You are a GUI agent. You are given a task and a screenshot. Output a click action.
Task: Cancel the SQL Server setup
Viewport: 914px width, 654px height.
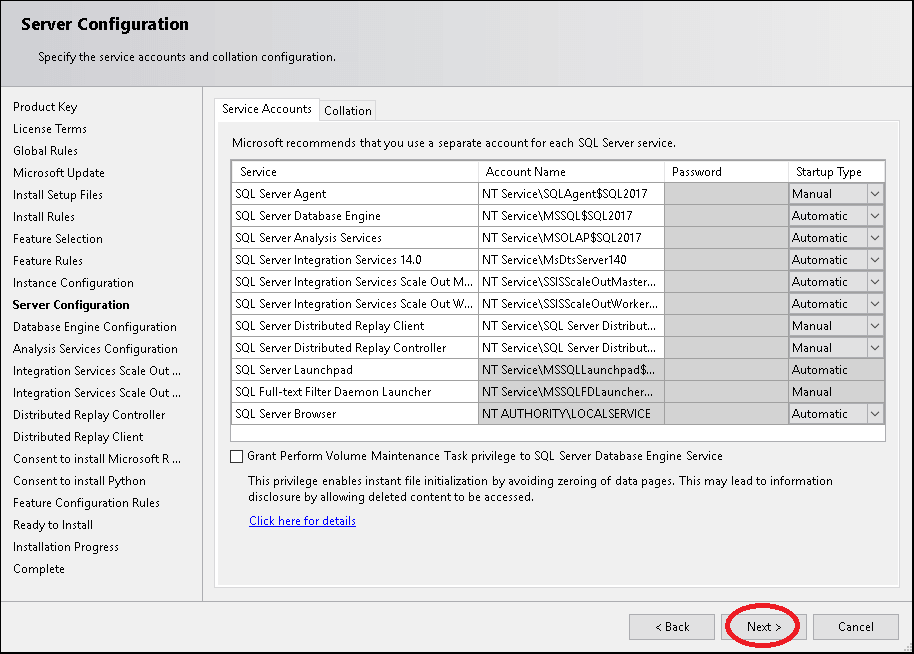pyautogui.click(x=855, y=627)
